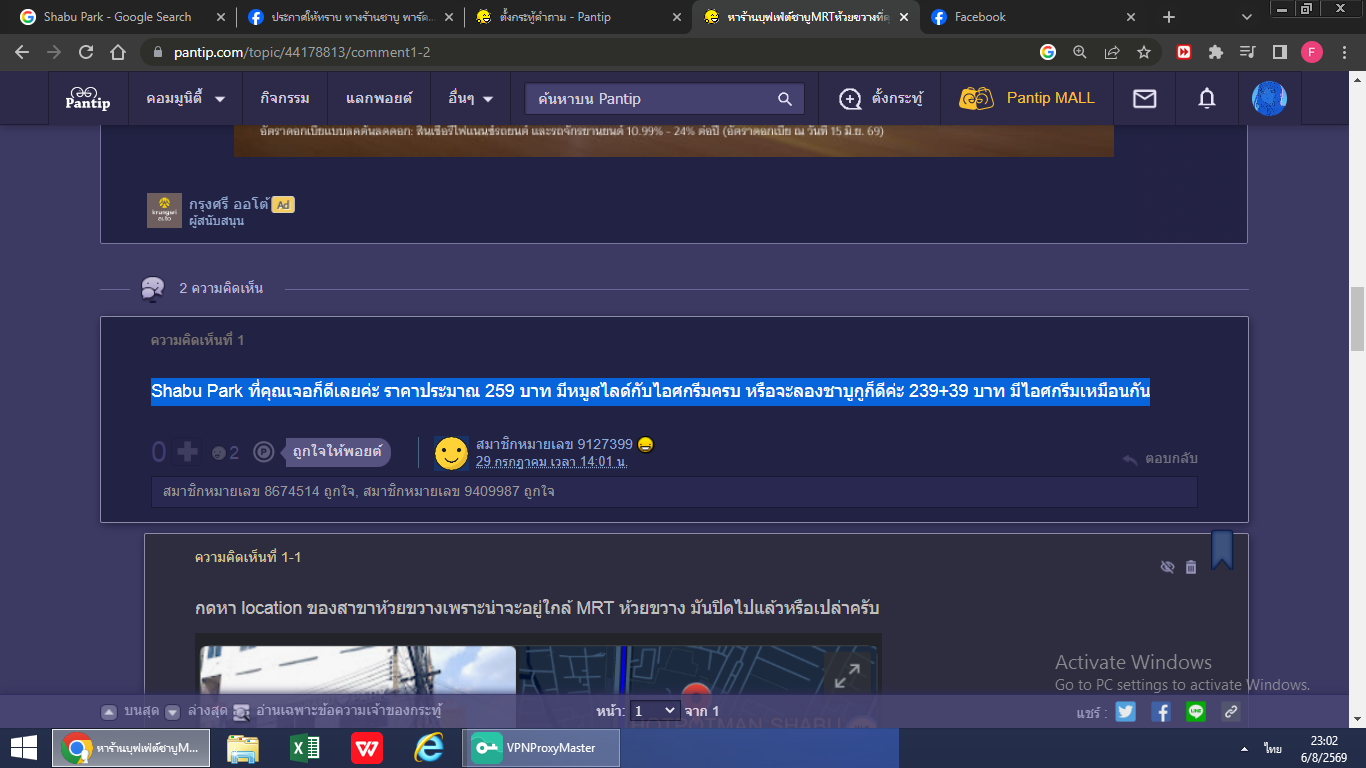Viewport: 1366px width, 768px height.
Task: Open the Chrome three-dot menu
Action: click(1343, 52)
